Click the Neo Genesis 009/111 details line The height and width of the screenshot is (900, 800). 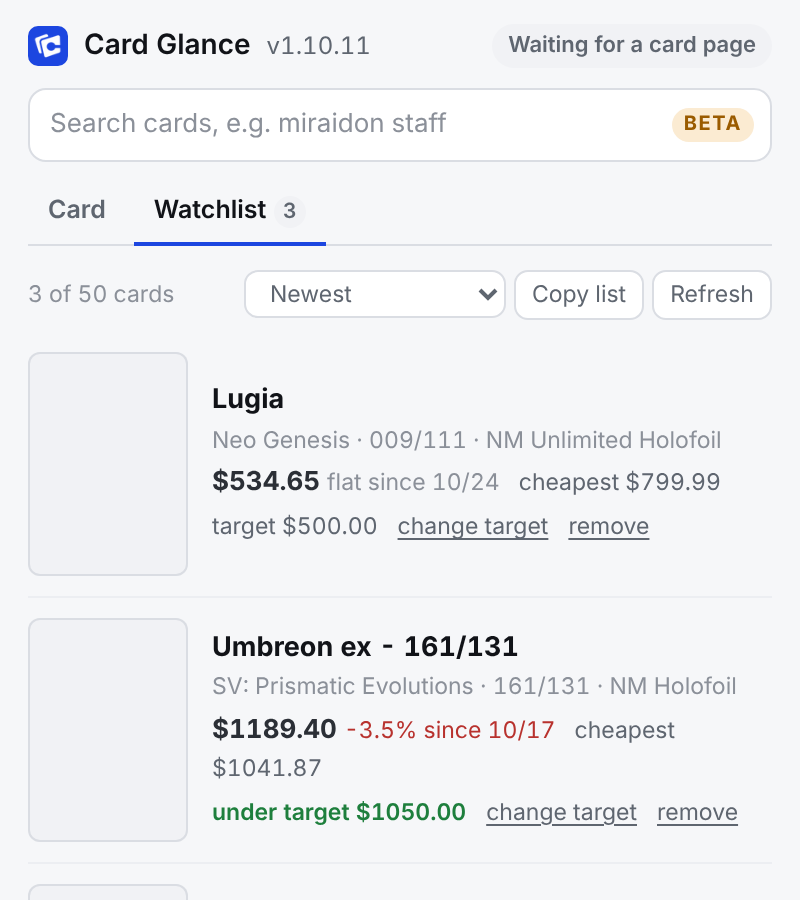tap(467, 440)
